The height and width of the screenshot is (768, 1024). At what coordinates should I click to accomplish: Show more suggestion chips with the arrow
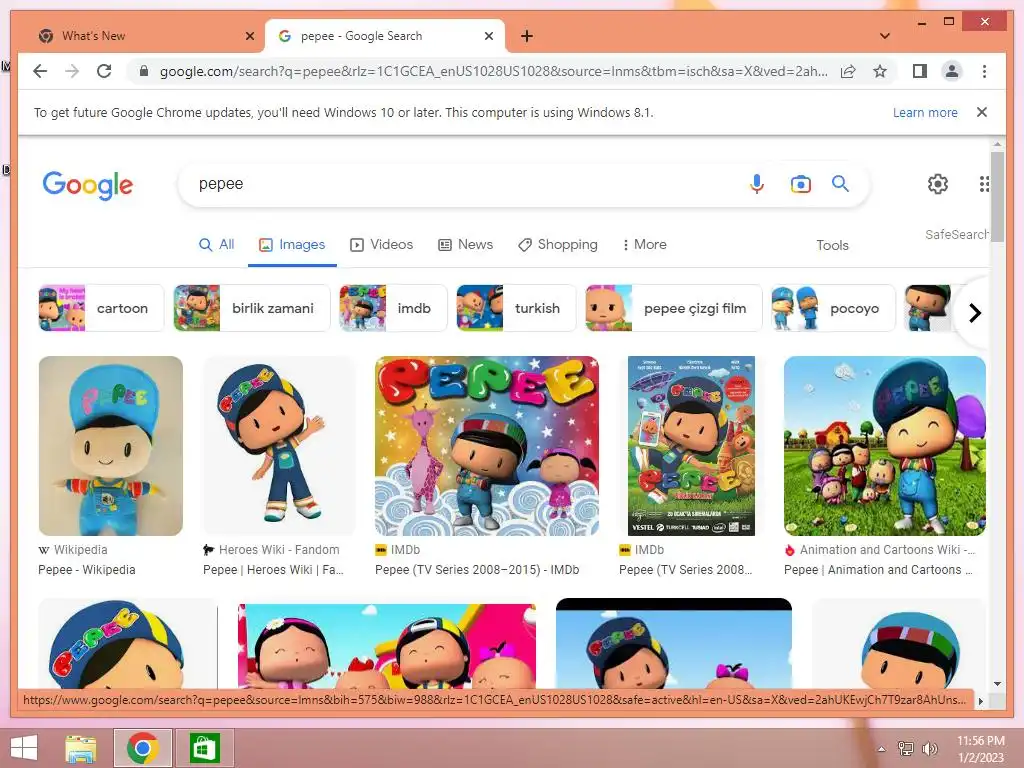(x=974, y=313)
